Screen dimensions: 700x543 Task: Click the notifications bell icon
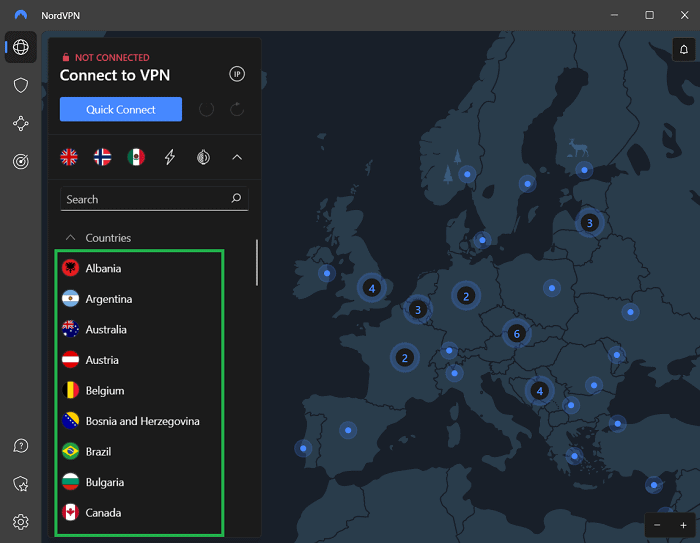[683, 50]
